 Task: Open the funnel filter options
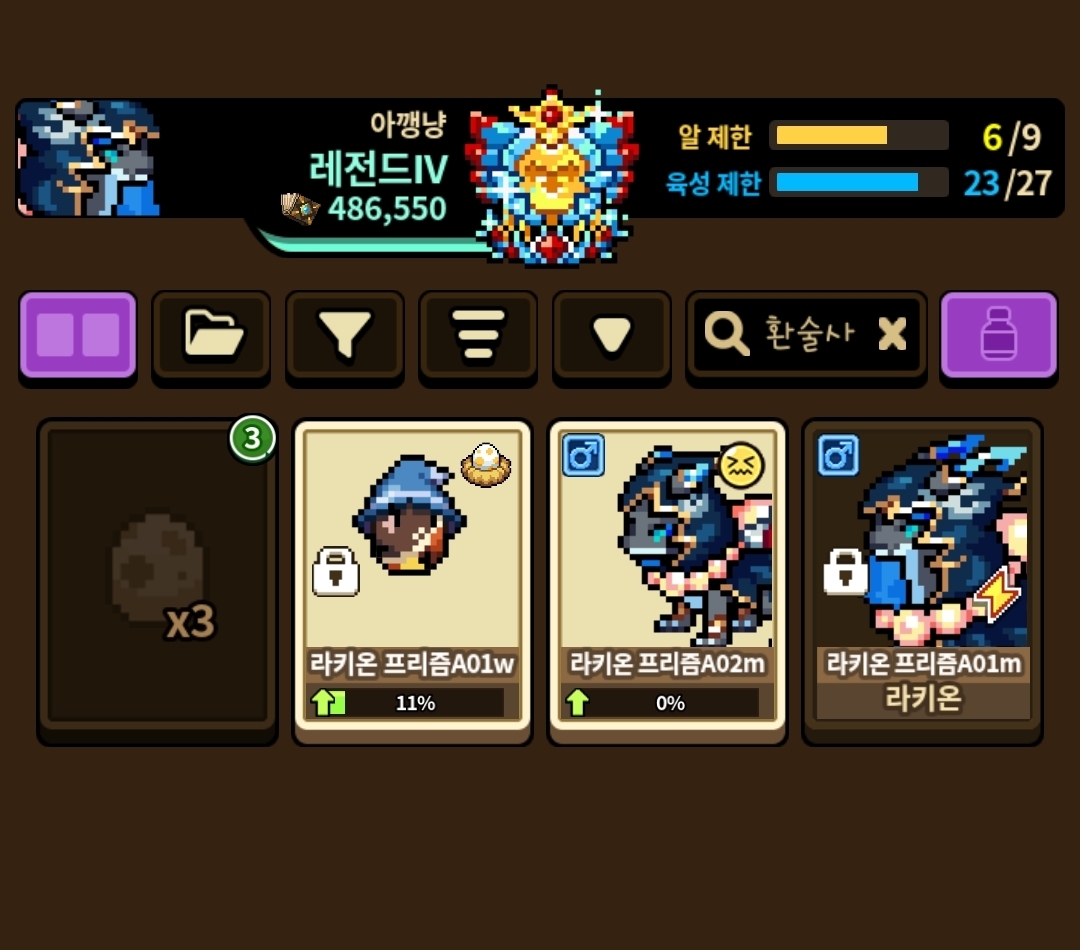344,335
